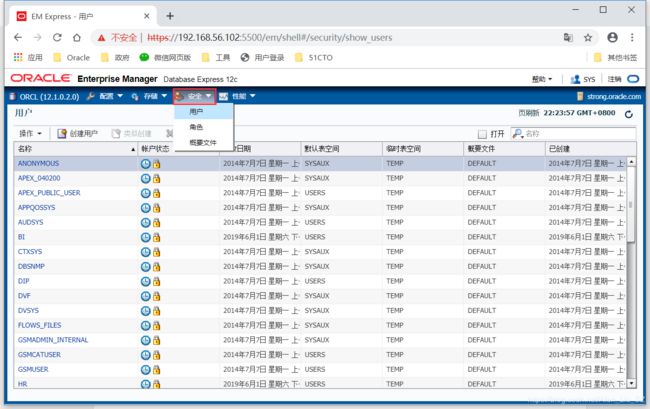The image size is (650, 409).
Task: Click the clock icon in GSMUSER row
Action: coord(146,370)
